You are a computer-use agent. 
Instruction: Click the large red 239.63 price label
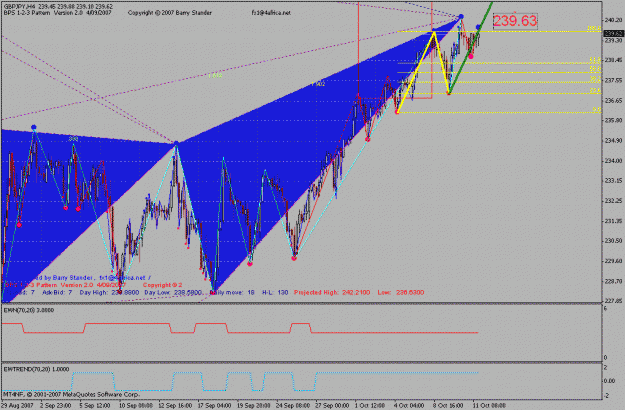pos(515,21)
